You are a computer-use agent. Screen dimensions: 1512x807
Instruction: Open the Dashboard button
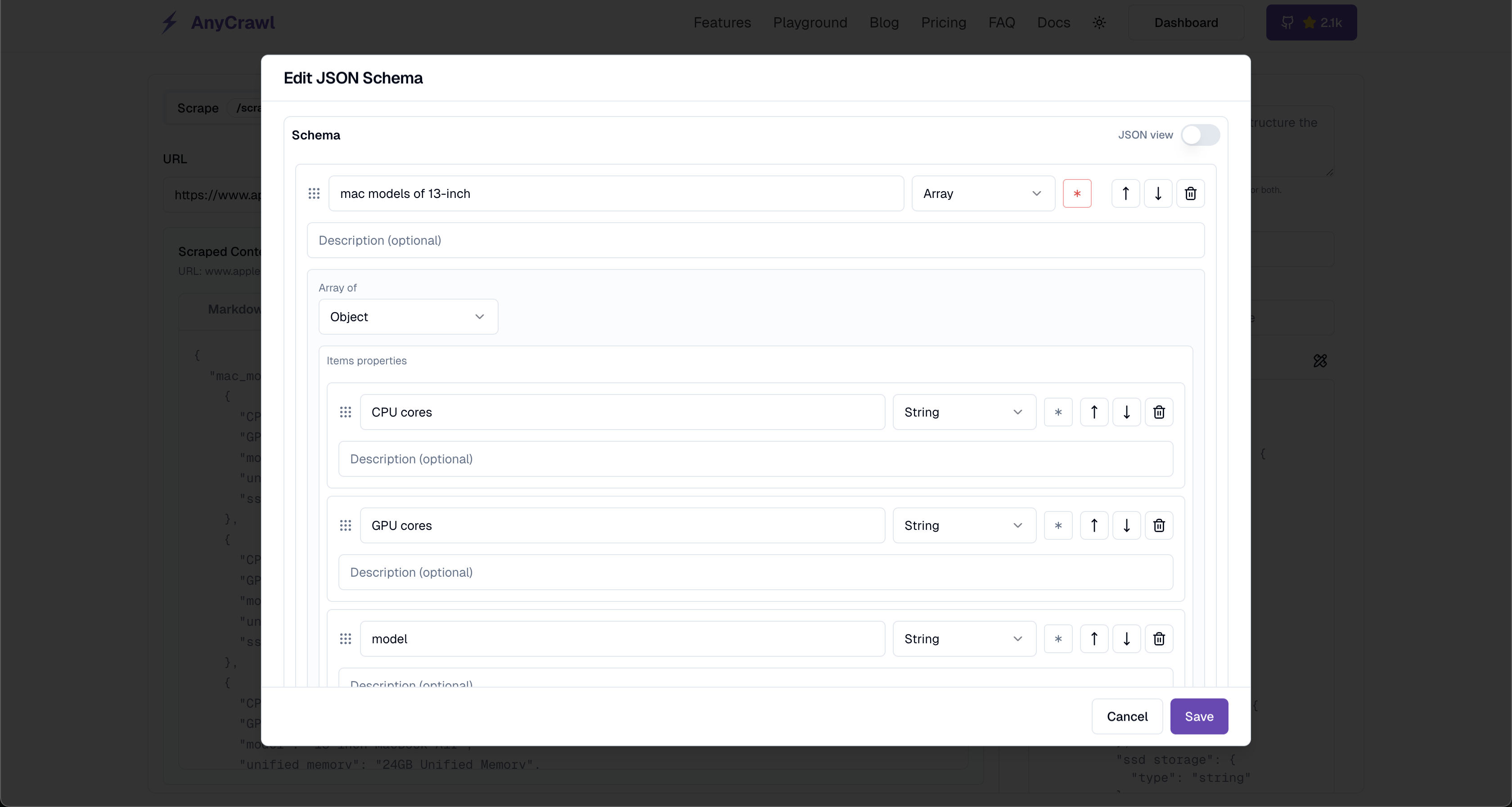pos(1186,22)
